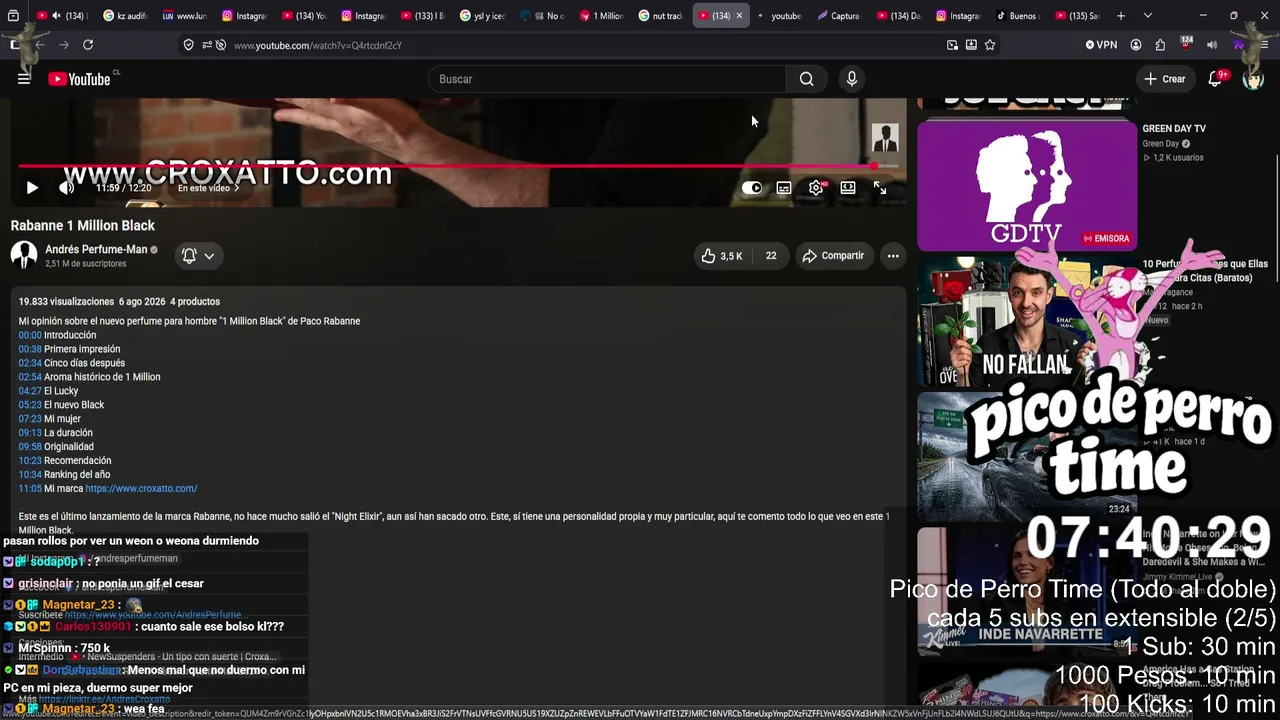Focus the Buscar search field
1280x720 pixels.
(608, 79)
